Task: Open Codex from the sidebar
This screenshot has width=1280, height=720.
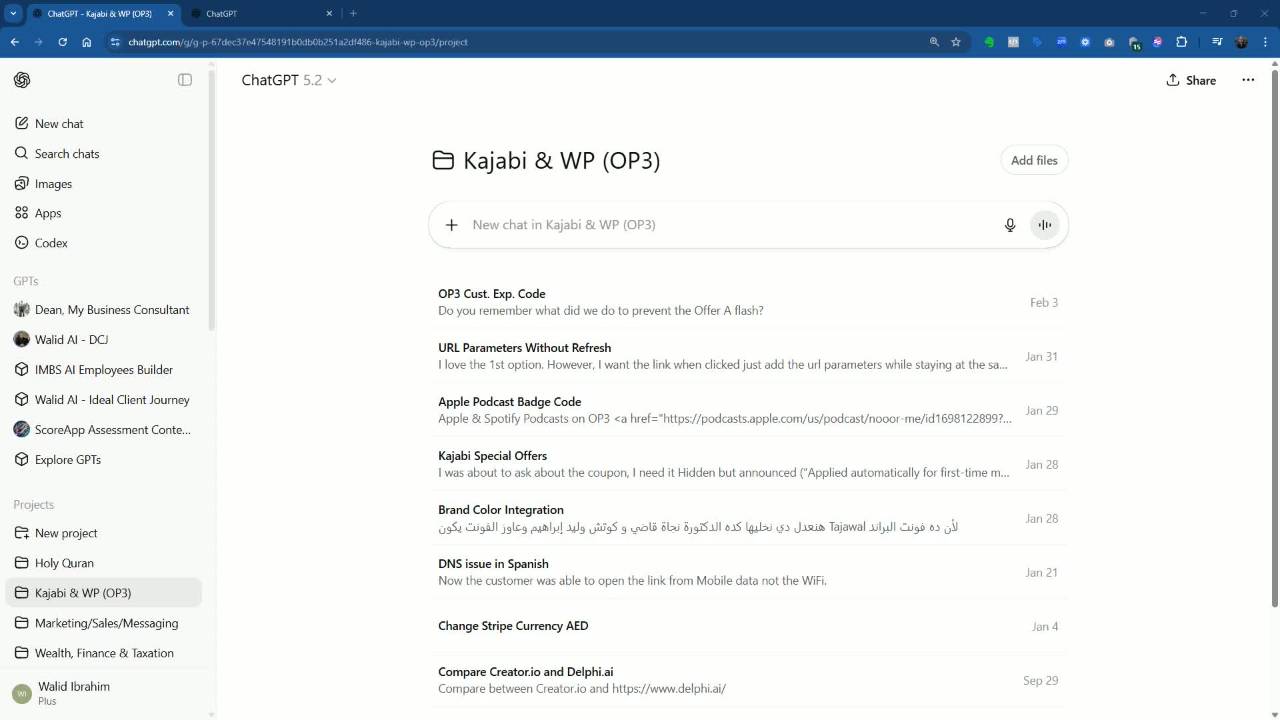Action: (51, 243)
